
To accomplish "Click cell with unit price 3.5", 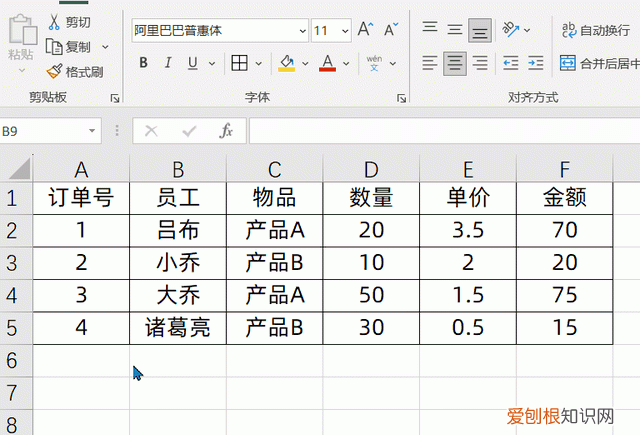I will pos(468,231).
